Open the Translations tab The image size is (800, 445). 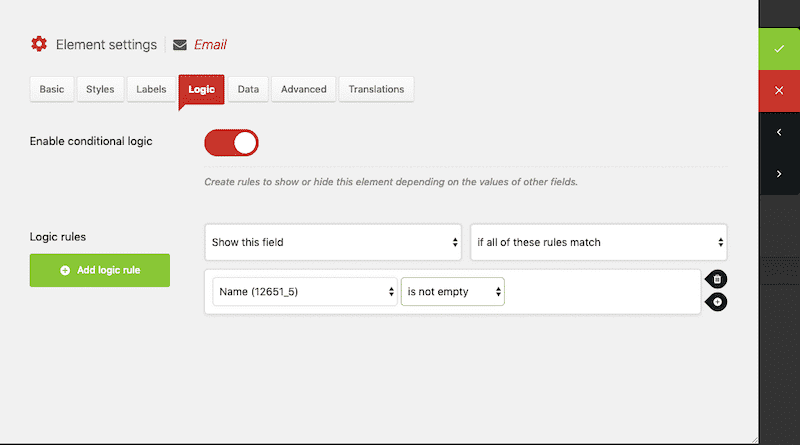[377, 89]
